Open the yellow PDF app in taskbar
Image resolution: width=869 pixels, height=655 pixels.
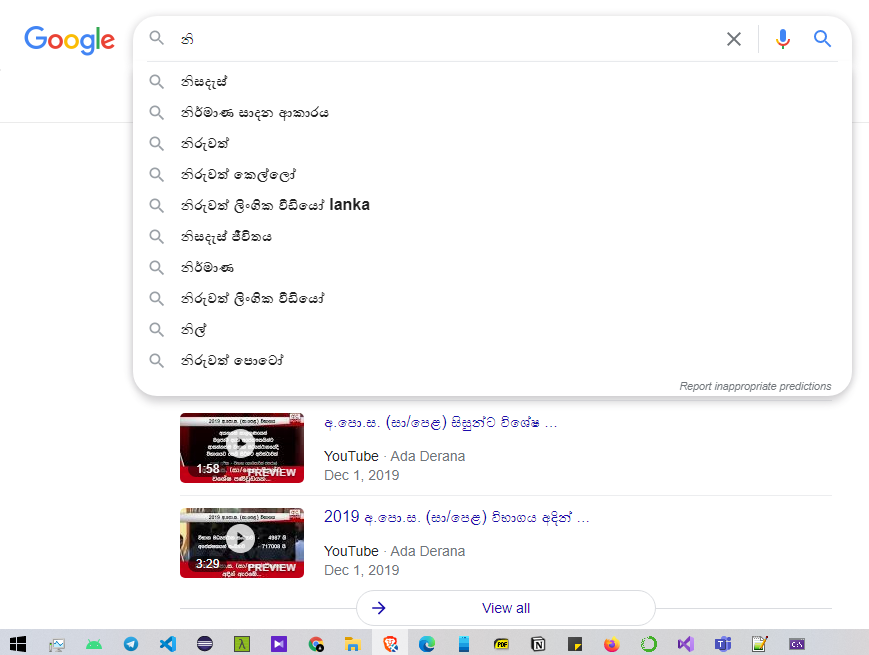501,644
